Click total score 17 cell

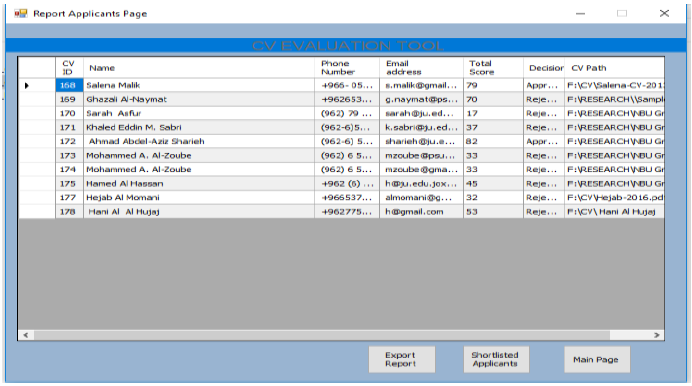pos(493,113)
